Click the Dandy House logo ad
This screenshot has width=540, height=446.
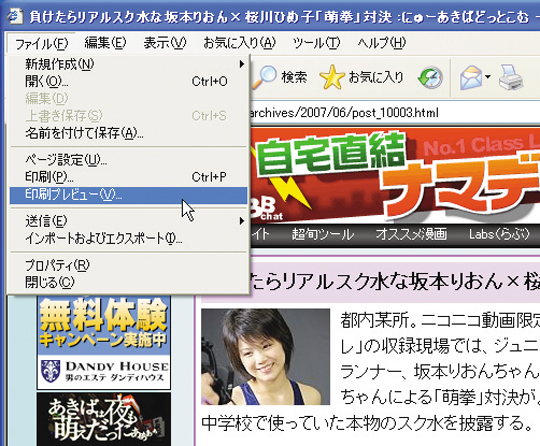pyautogui.click(x=104, y=372)
